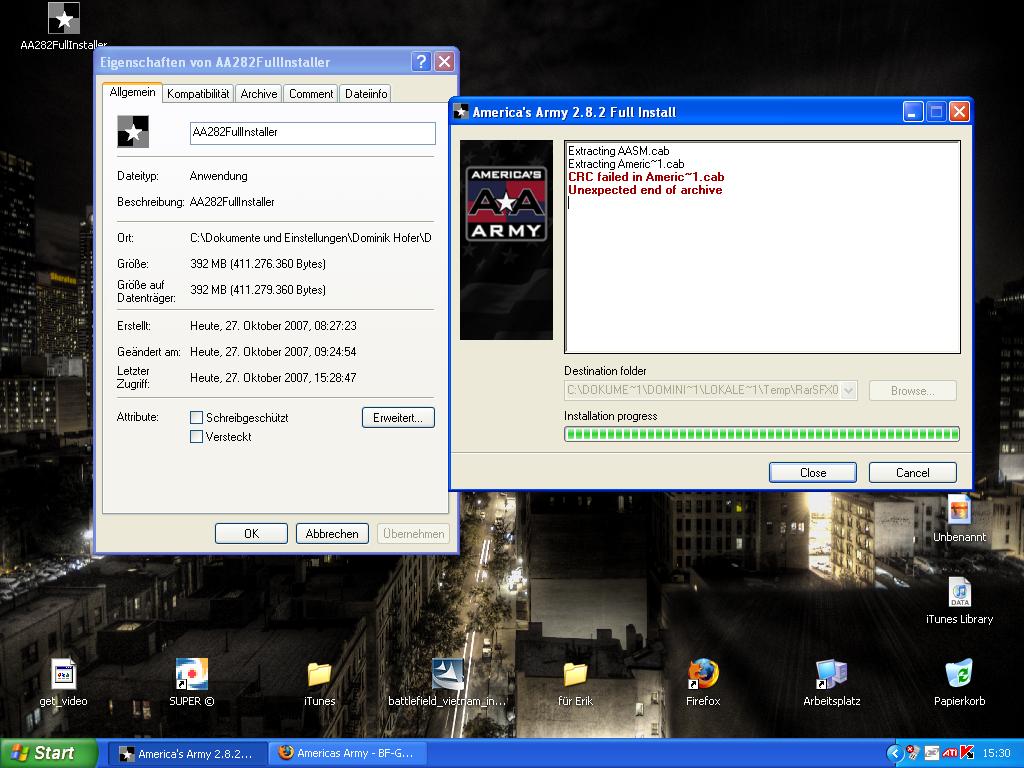1024x768 pixels.
Task: Toggle the Versteckt checkbox
Action: click(x=196, y=437)
